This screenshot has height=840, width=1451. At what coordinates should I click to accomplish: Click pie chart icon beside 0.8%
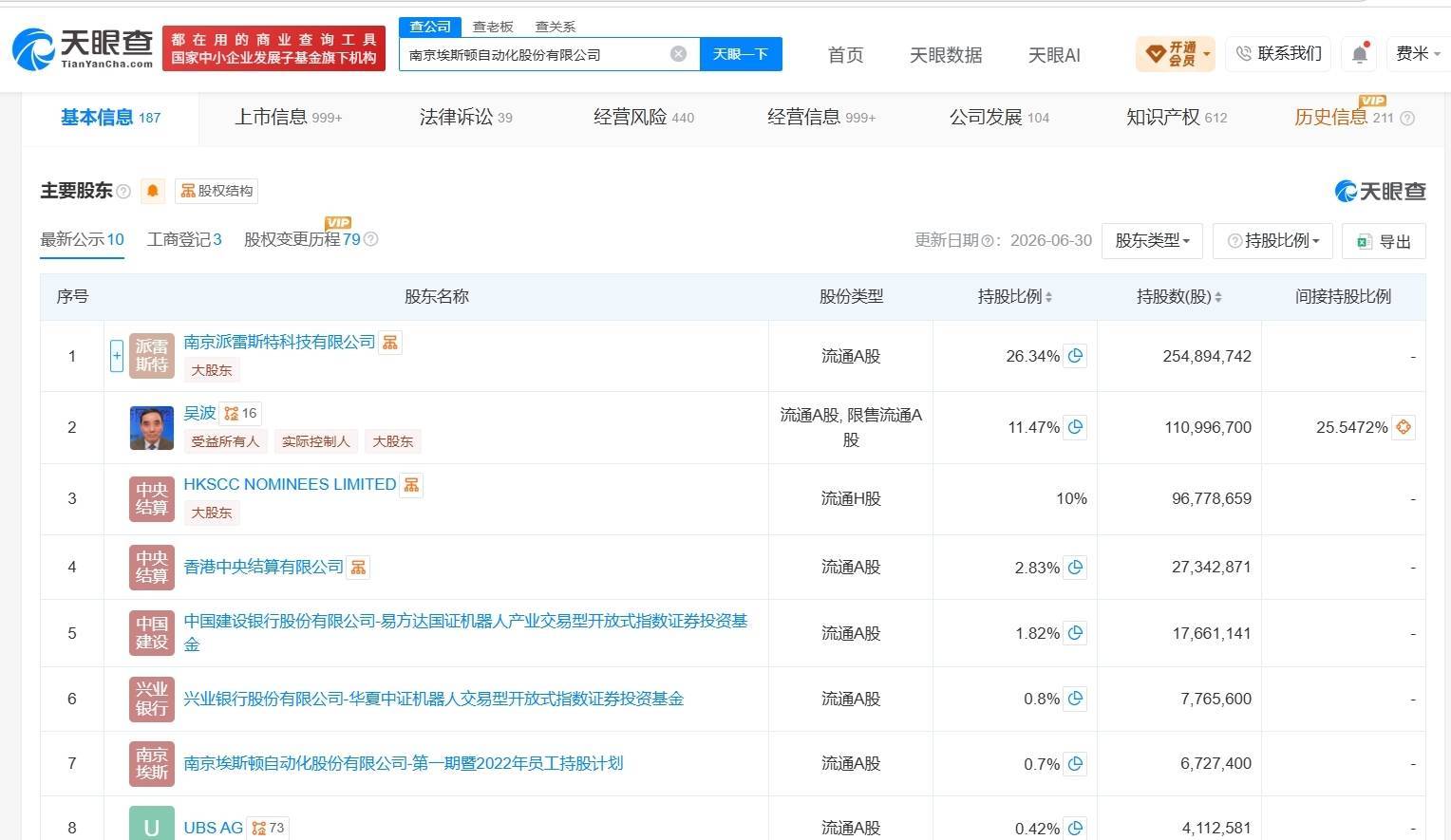click(1075, 699)
